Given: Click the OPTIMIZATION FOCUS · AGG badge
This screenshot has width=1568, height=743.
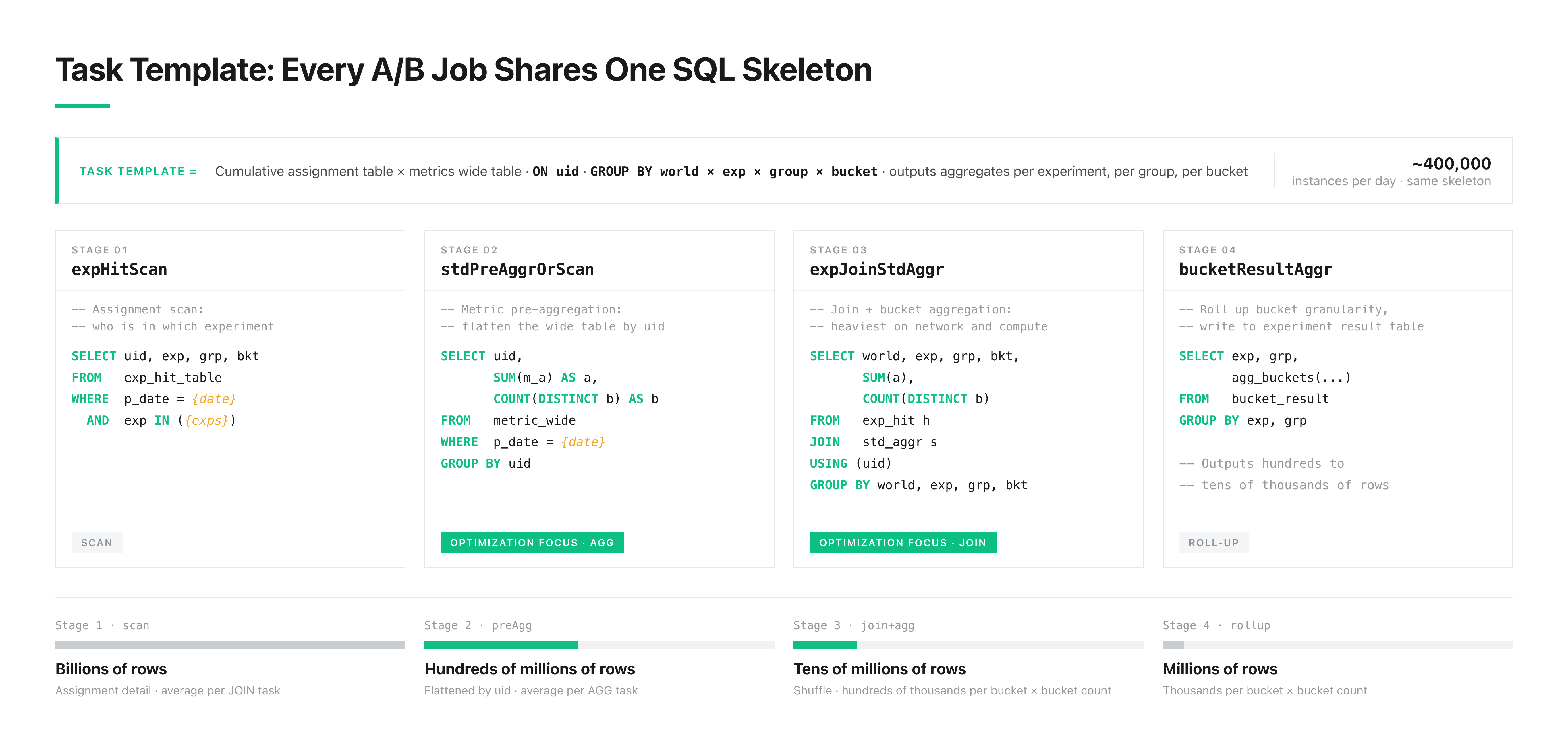Looking at the screenshot, I should (x=532, y=543).
